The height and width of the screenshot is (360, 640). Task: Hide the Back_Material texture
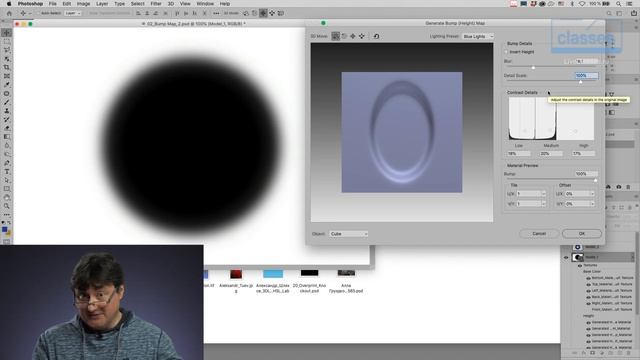pos(588,297)
